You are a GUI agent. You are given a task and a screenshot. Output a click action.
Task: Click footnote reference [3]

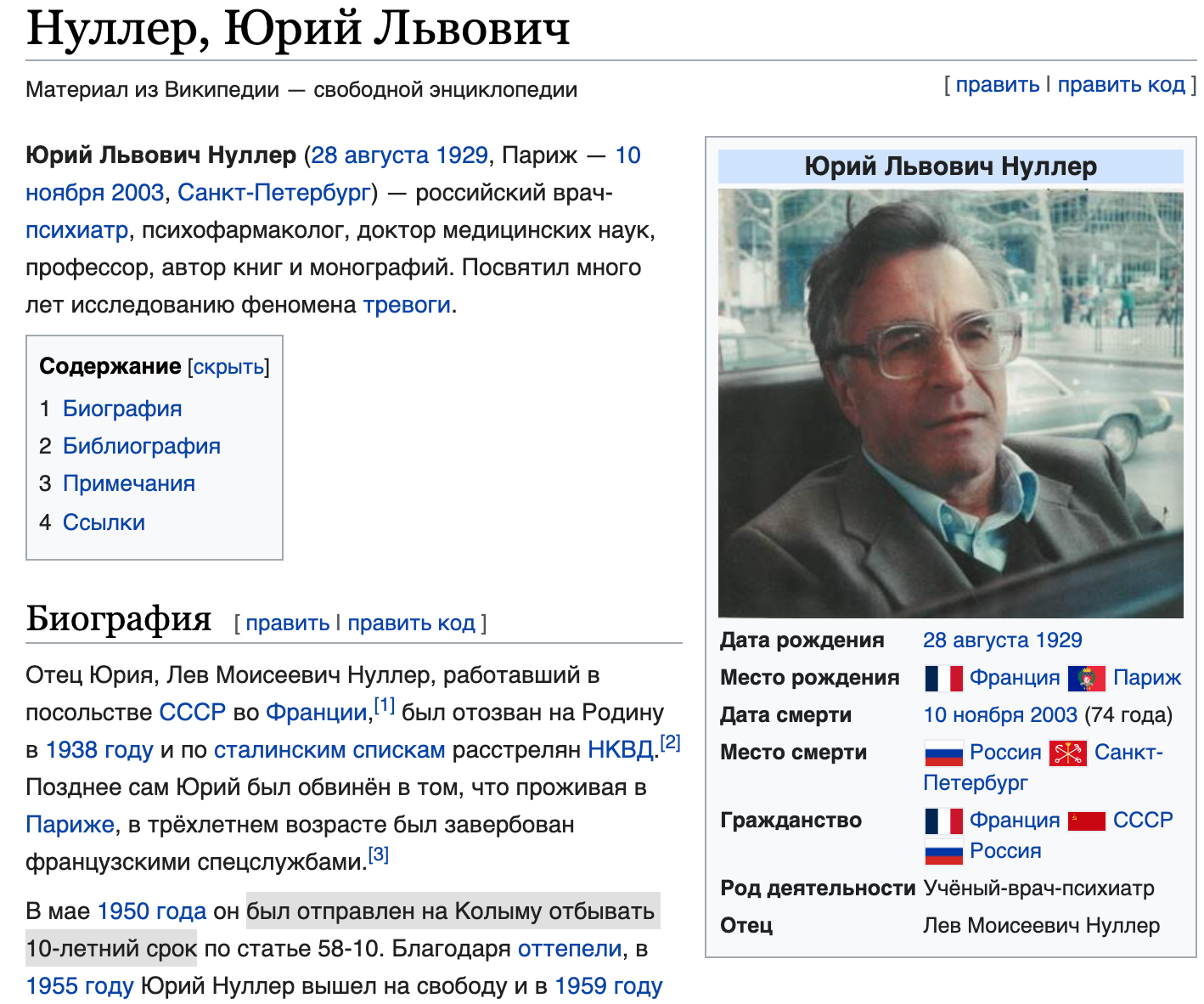click(x=379, y=855)
